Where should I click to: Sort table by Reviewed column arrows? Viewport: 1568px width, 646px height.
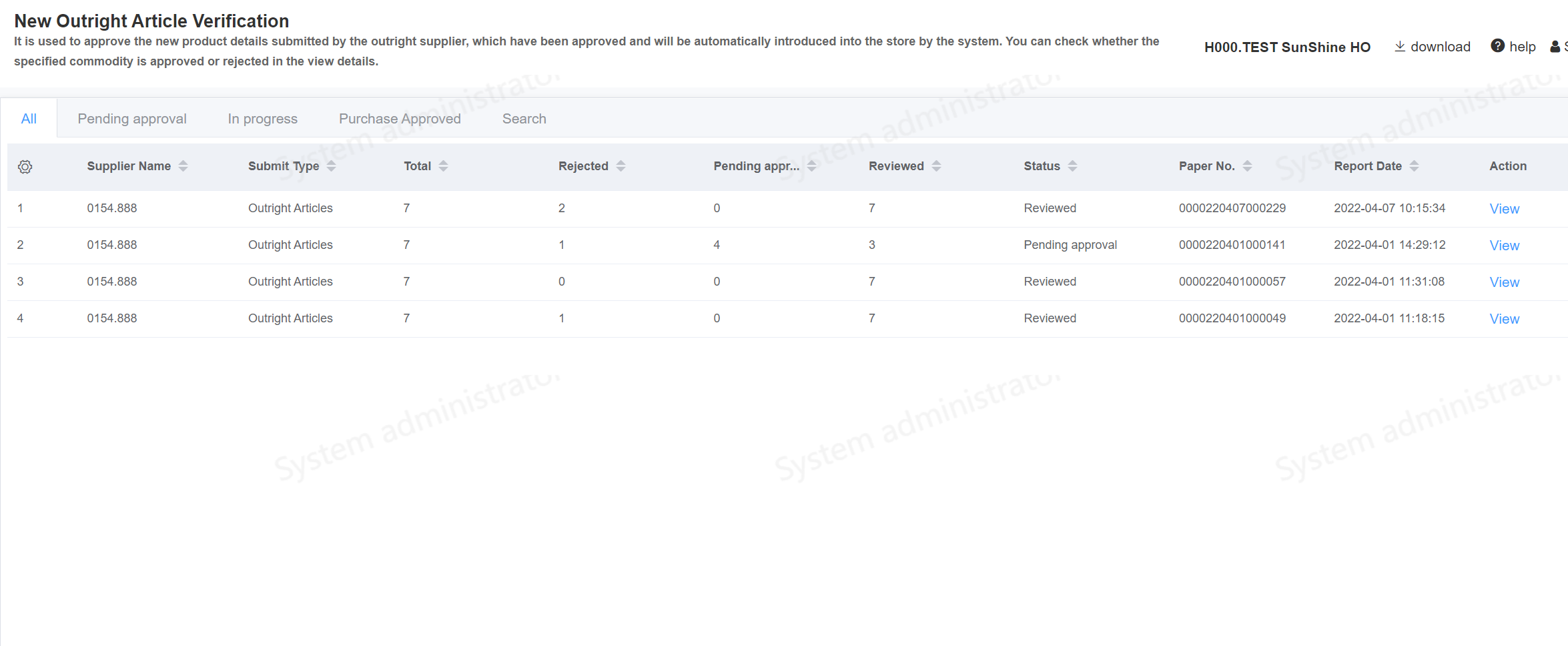point(936,166)
